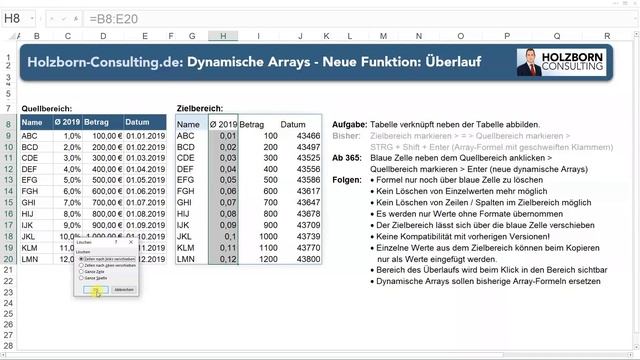The image size is (640, 360).
Task: Select column R header
Action: click(x=607, y=36)
